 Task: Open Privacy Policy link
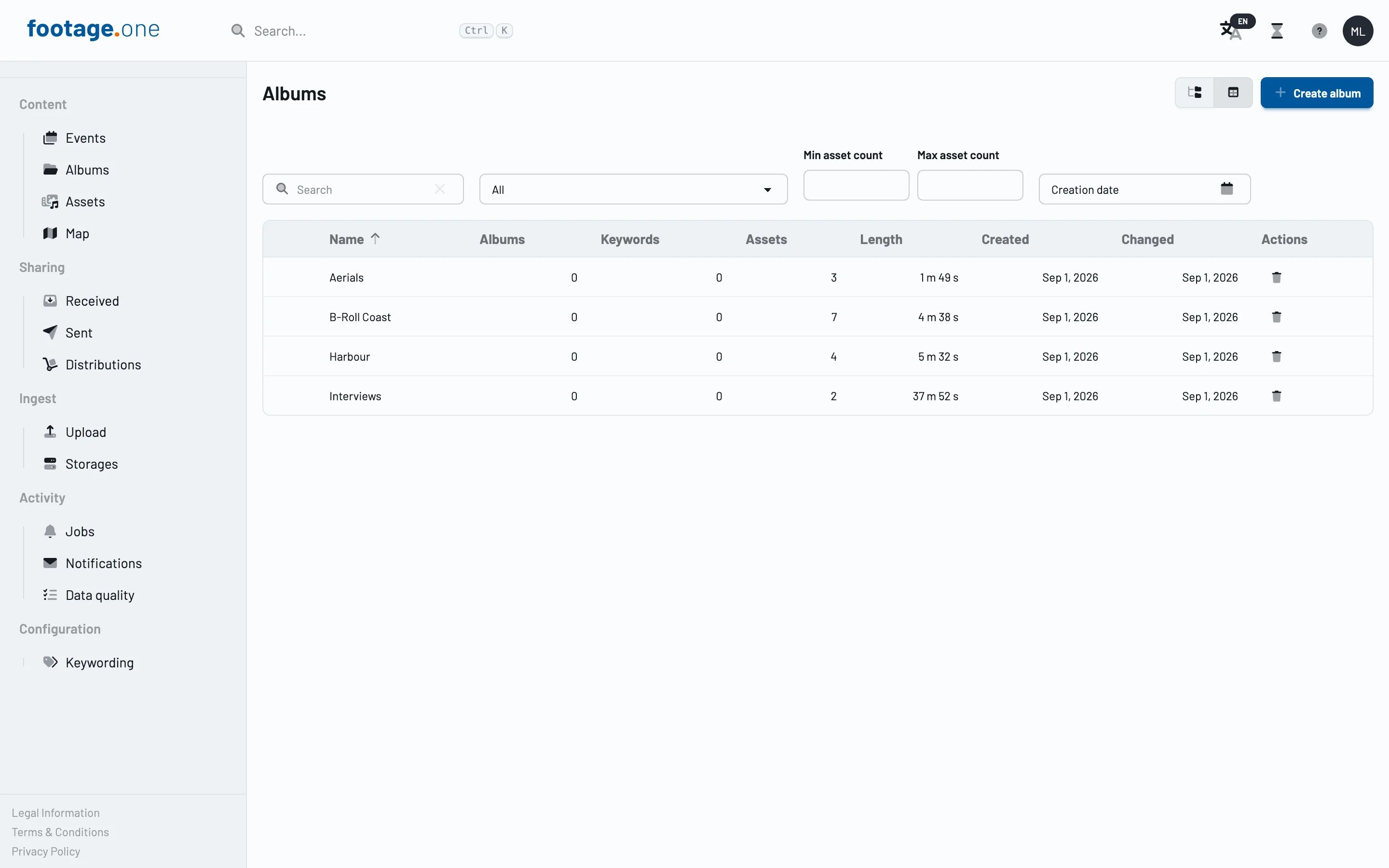pyautogui.click(x=46, y=851)
